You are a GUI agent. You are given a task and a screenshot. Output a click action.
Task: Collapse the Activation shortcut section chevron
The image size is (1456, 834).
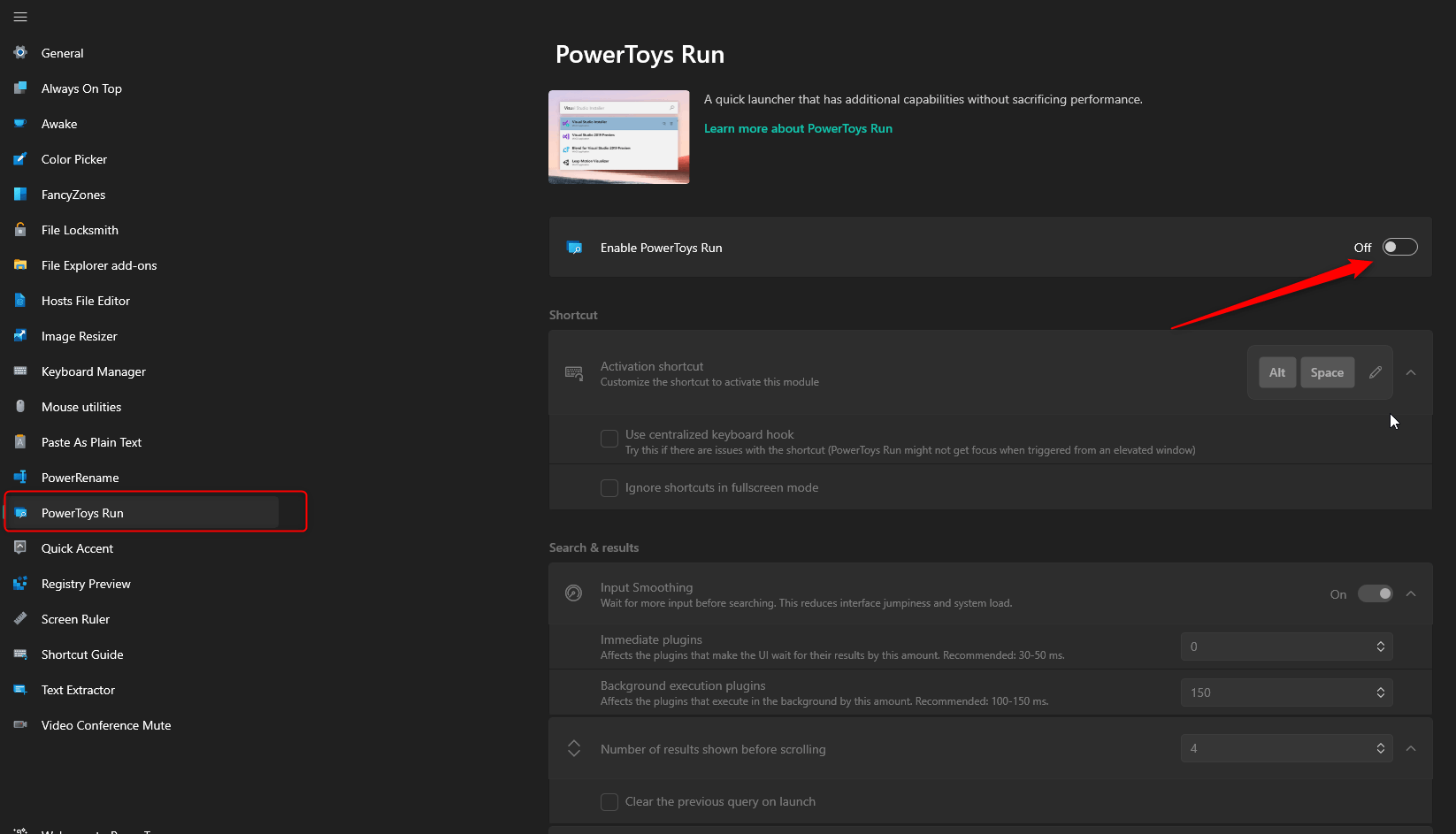[1411, 372]
